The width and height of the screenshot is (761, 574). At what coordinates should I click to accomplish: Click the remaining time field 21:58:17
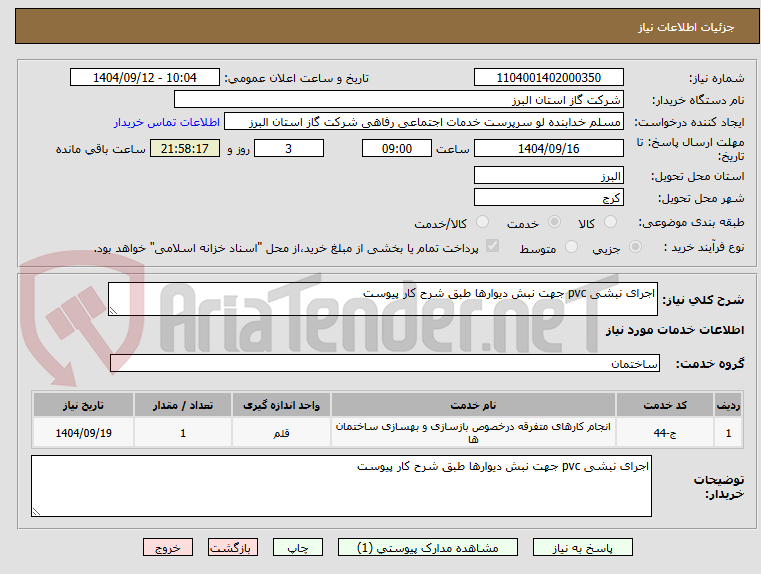pyautogui.click(x=184, y=148)
